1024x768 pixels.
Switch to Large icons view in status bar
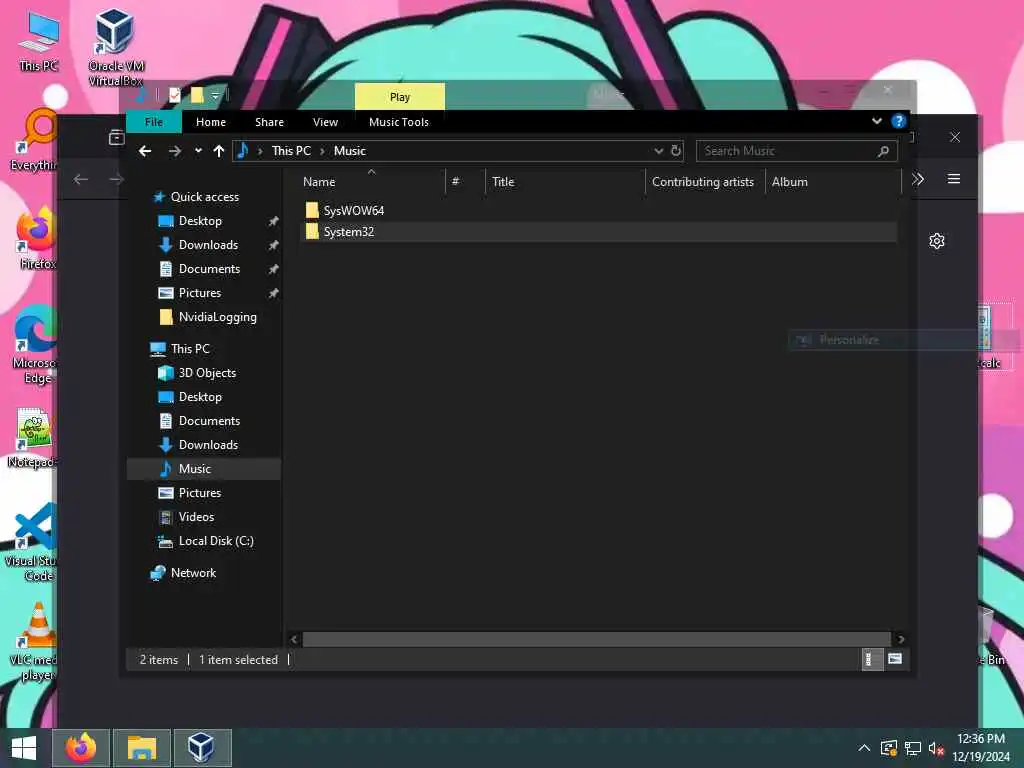895,659
